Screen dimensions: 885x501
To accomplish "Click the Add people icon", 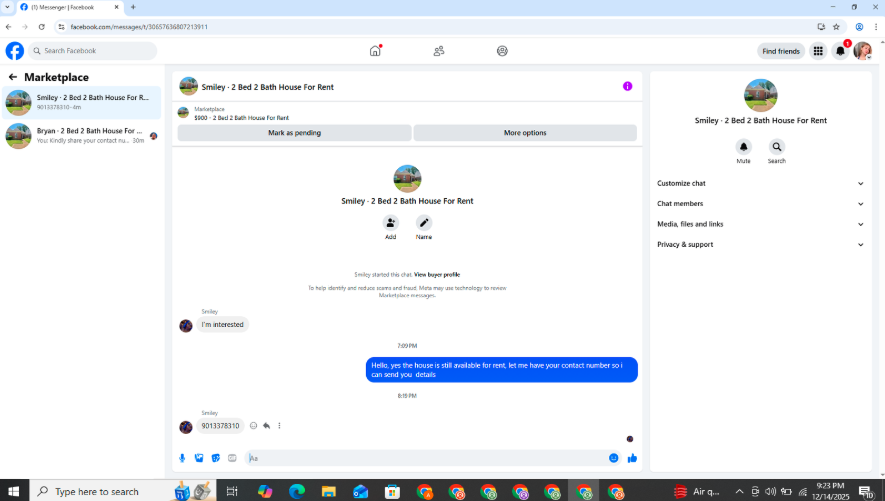I will (391, 223).
